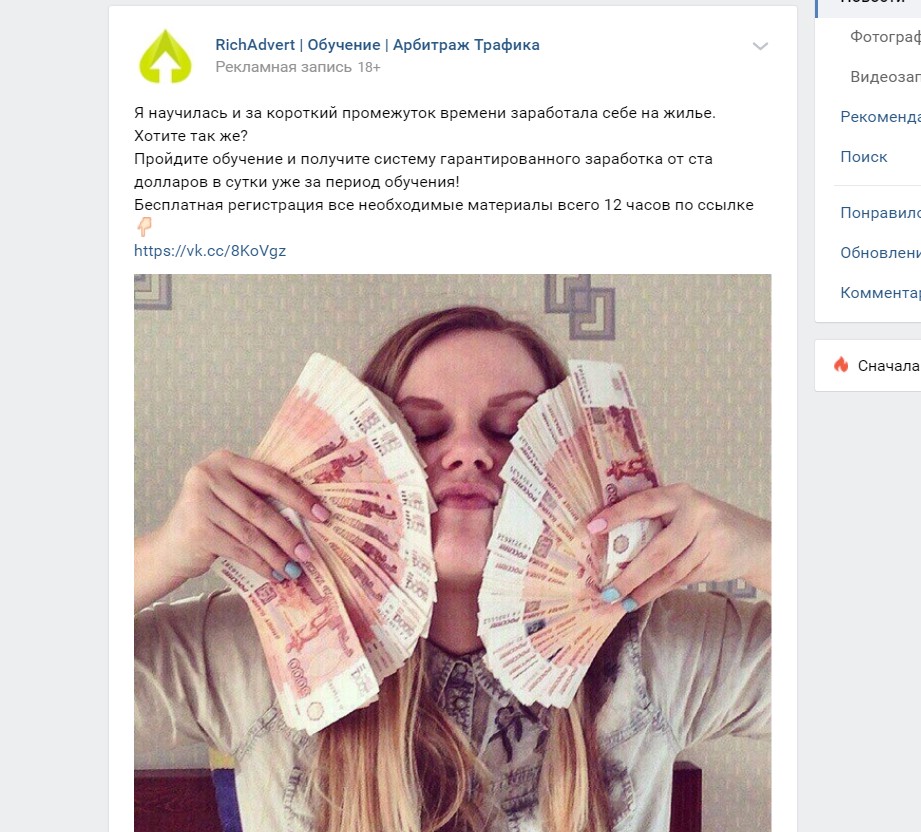Go to the Рекомендации section
921x832 pixels.
880,117
